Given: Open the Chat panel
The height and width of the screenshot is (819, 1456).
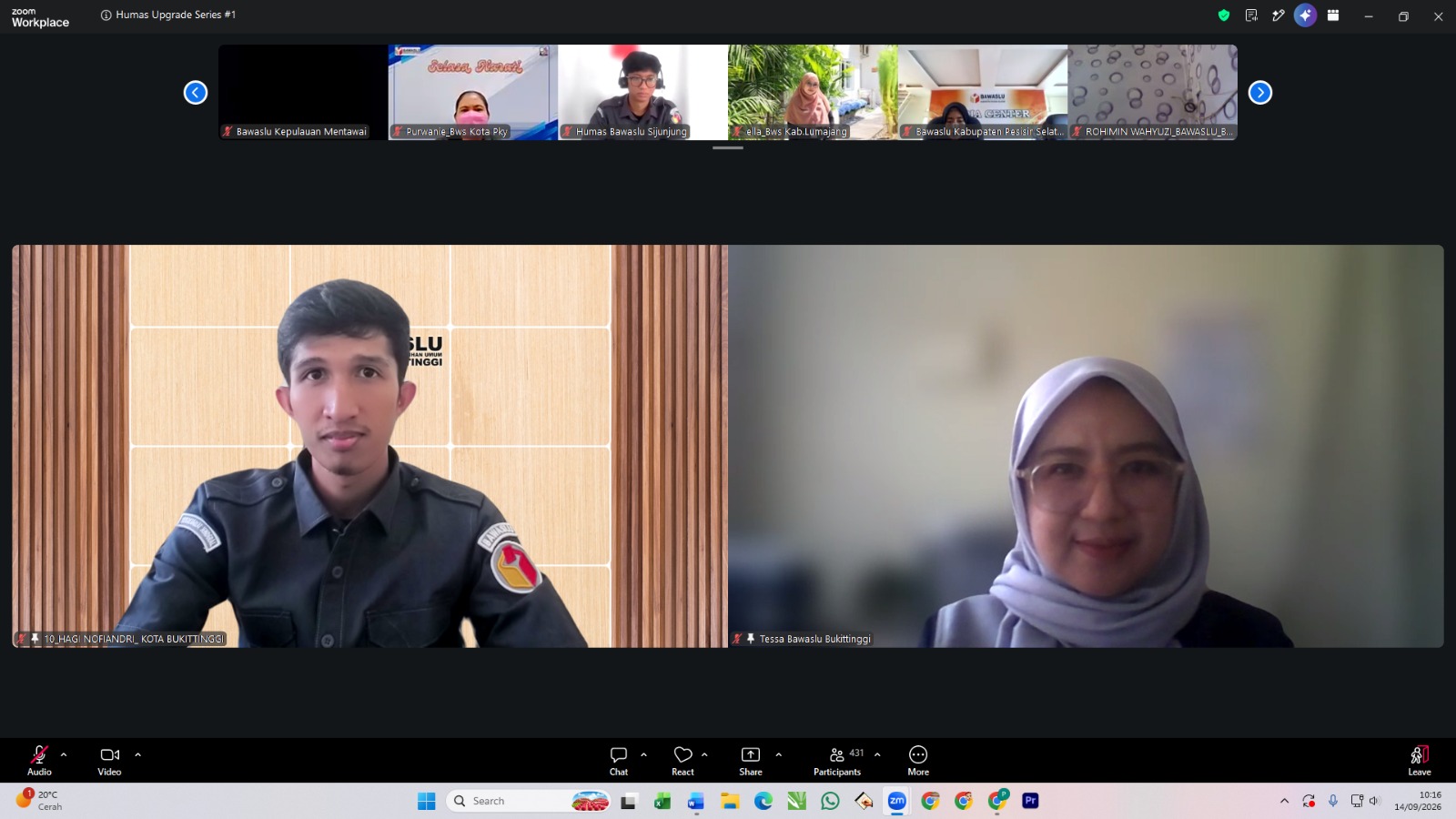Looking at the screenshot, I should 619,761.
